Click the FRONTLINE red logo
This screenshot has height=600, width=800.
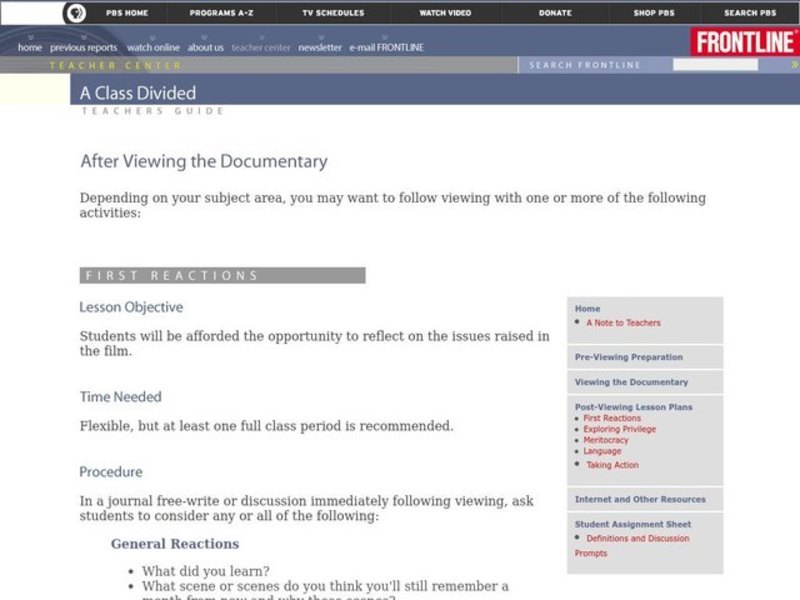(744, 42)
